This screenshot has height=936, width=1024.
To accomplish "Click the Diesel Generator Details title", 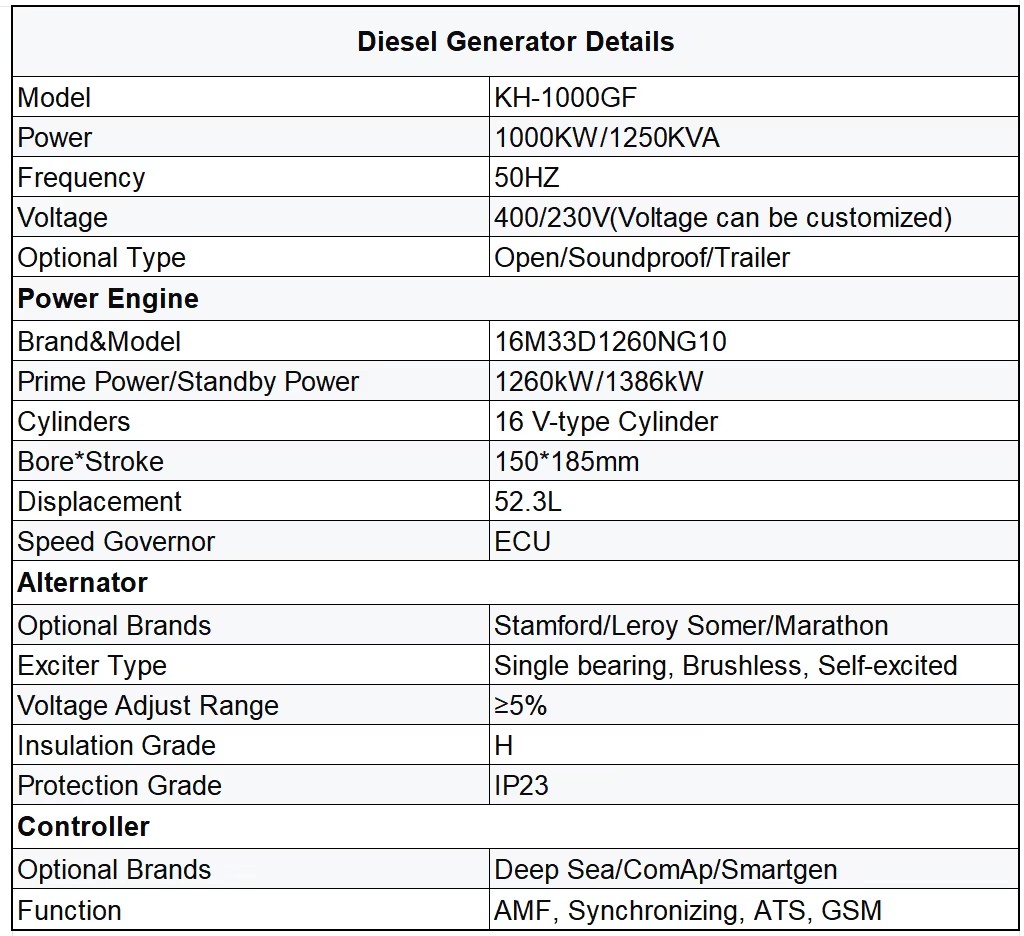I will tap(515, 42).
